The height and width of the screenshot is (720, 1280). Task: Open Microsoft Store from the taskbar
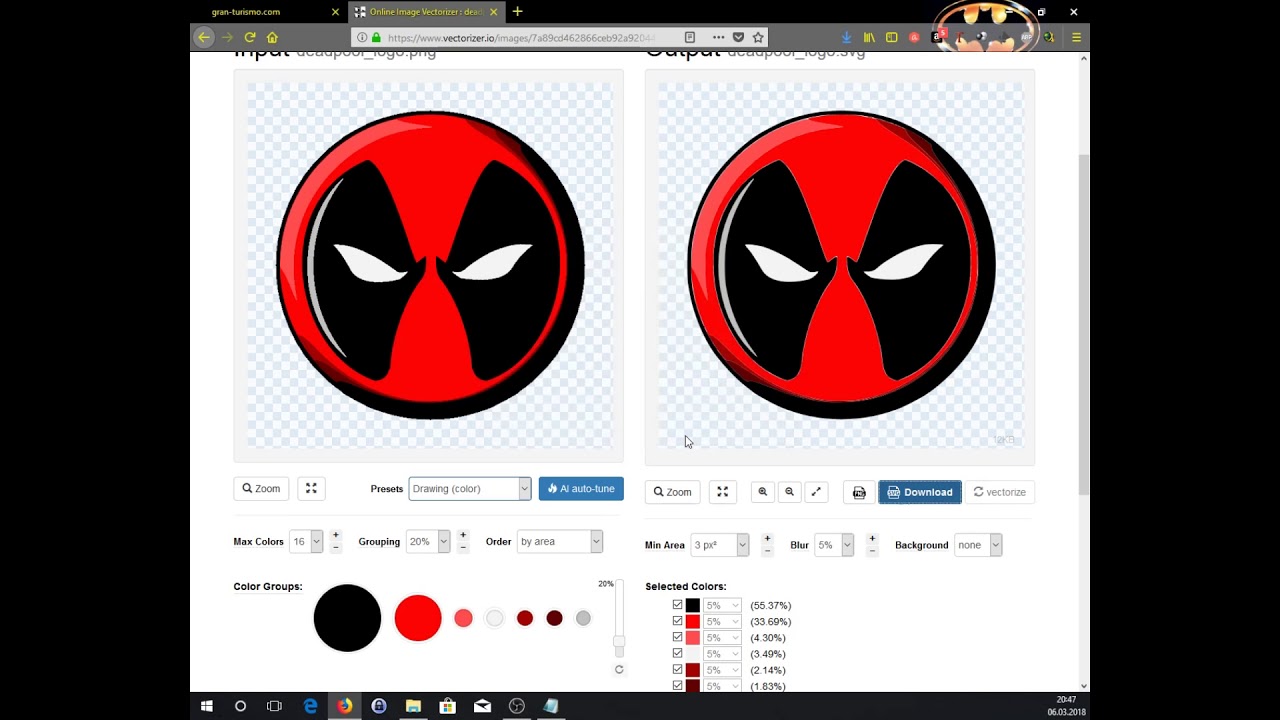(x=447, y=706)
